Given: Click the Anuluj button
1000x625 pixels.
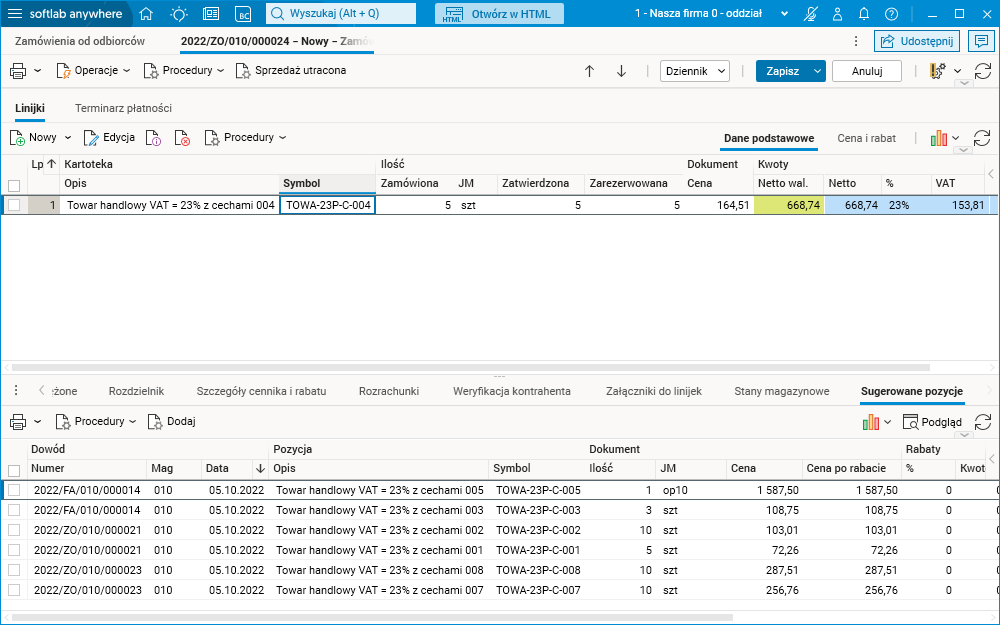Looking at the screenshot, I should pyautogui.click(x=866, y=71).
